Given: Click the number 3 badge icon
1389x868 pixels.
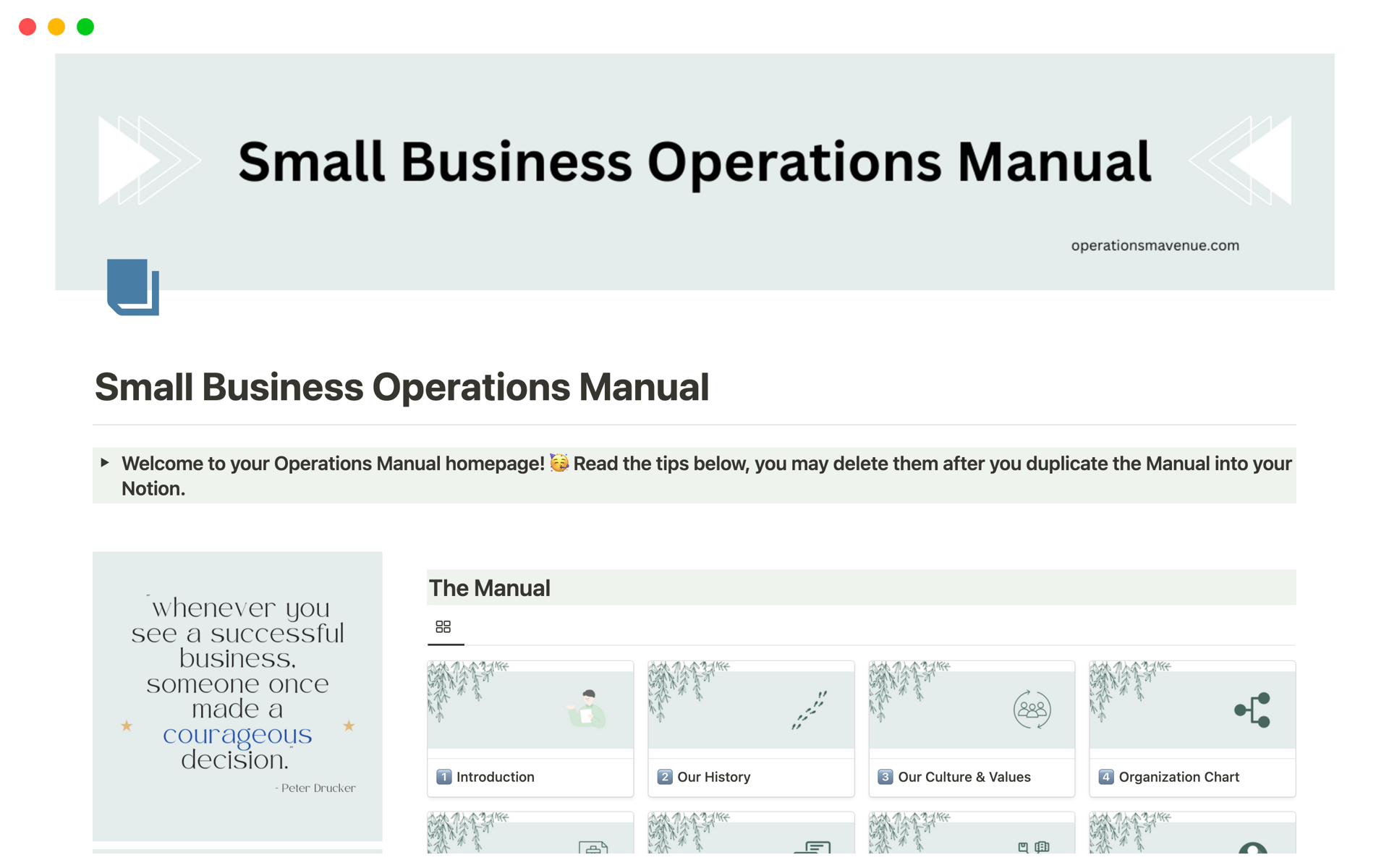Looking at the screenshot, I should [x=885, y=777].
